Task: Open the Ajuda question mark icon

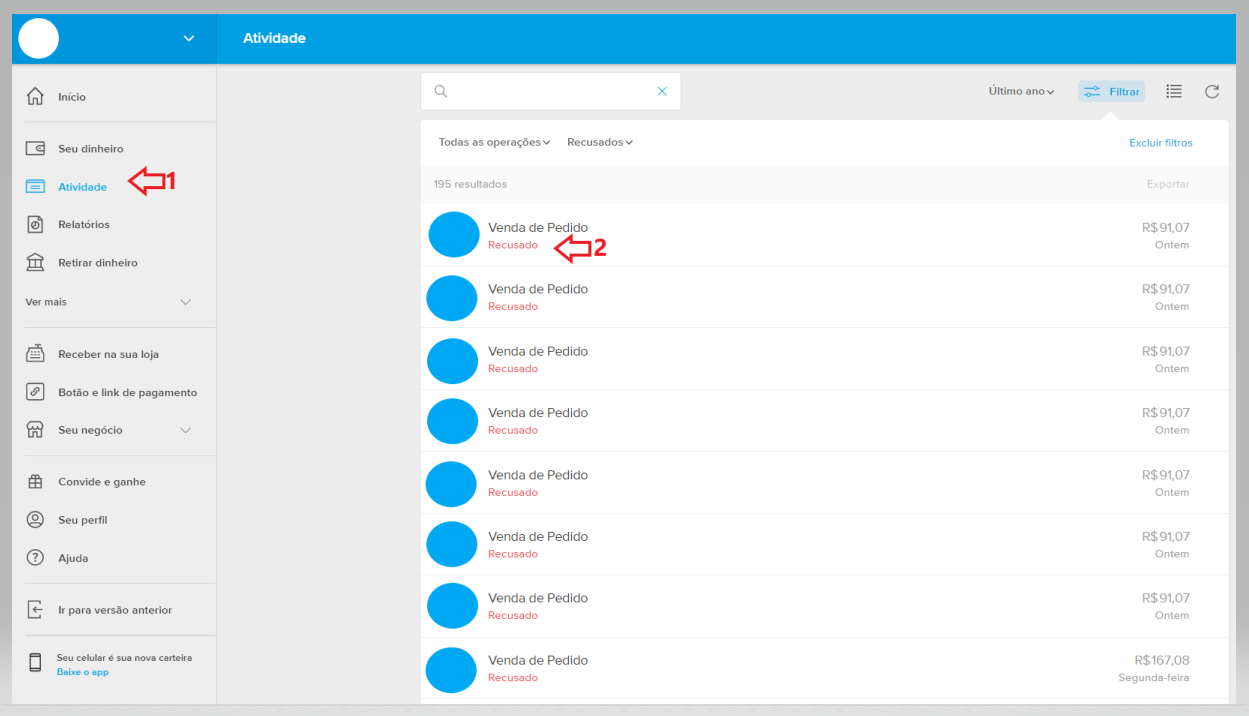Action: point(35,558)
